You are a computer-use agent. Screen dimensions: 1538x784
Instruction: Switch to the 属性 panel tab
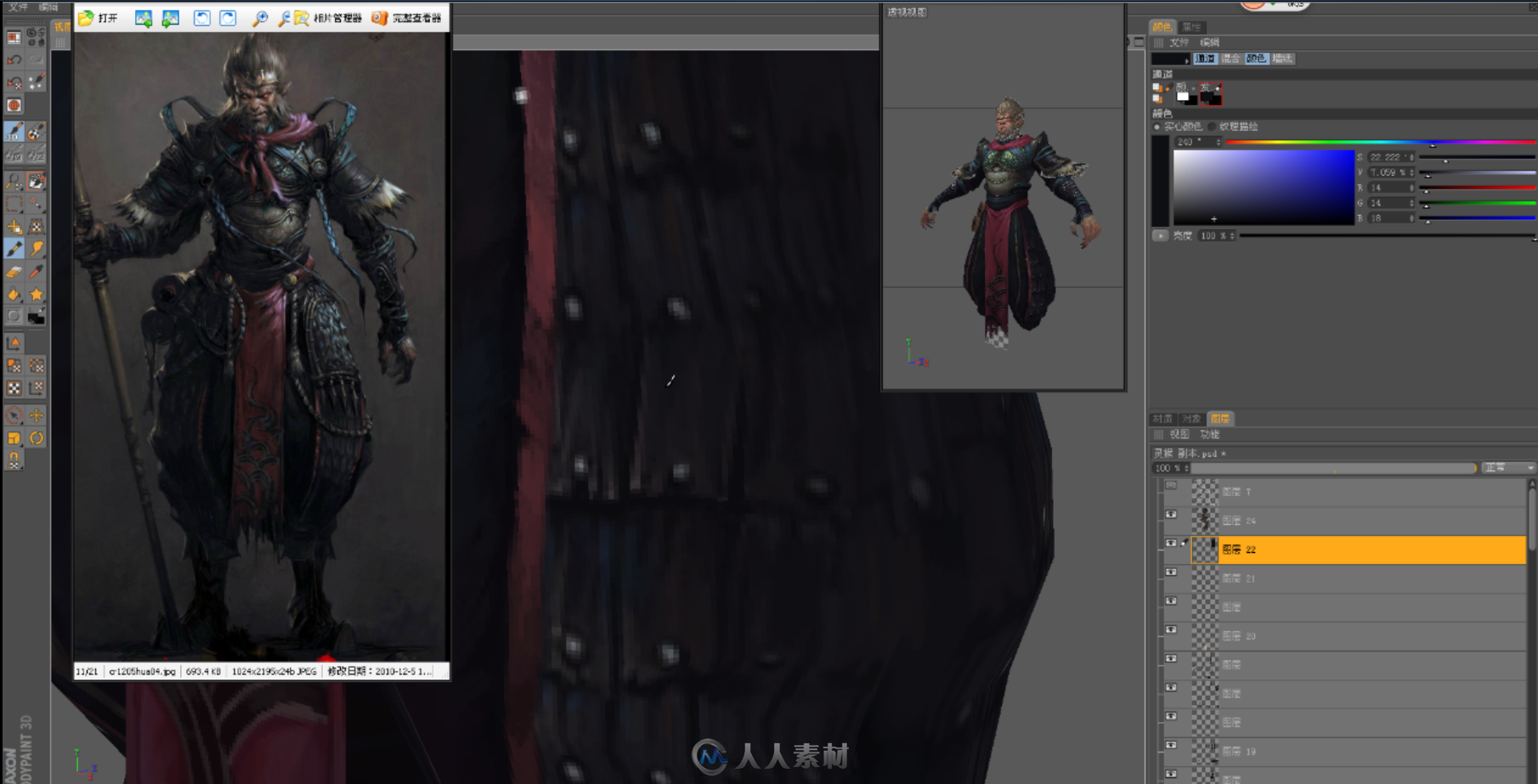click(1191, 27)
